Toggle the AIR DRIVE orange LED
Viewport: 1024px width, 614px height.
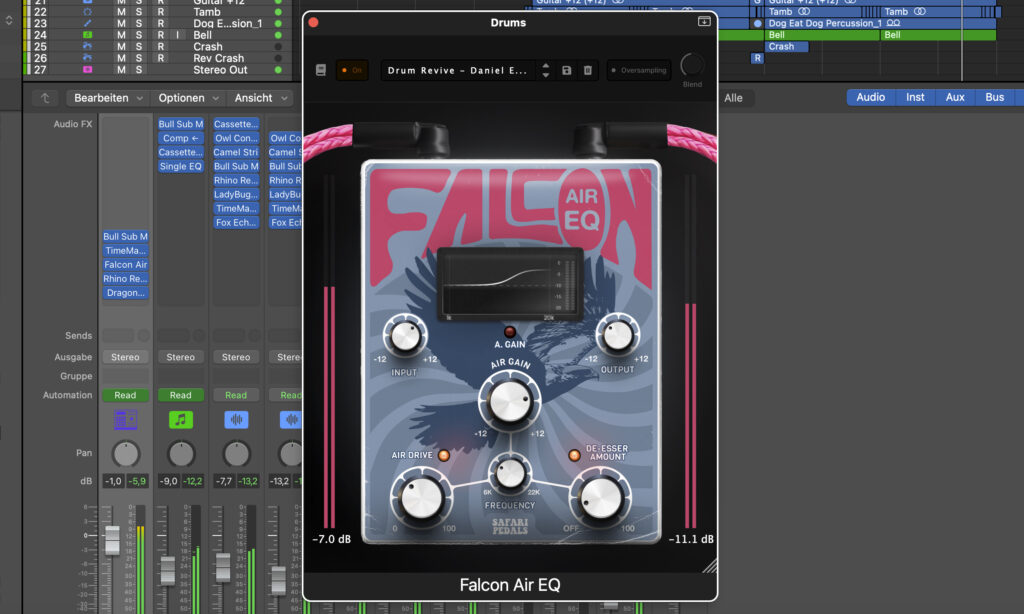coord(444,455)
